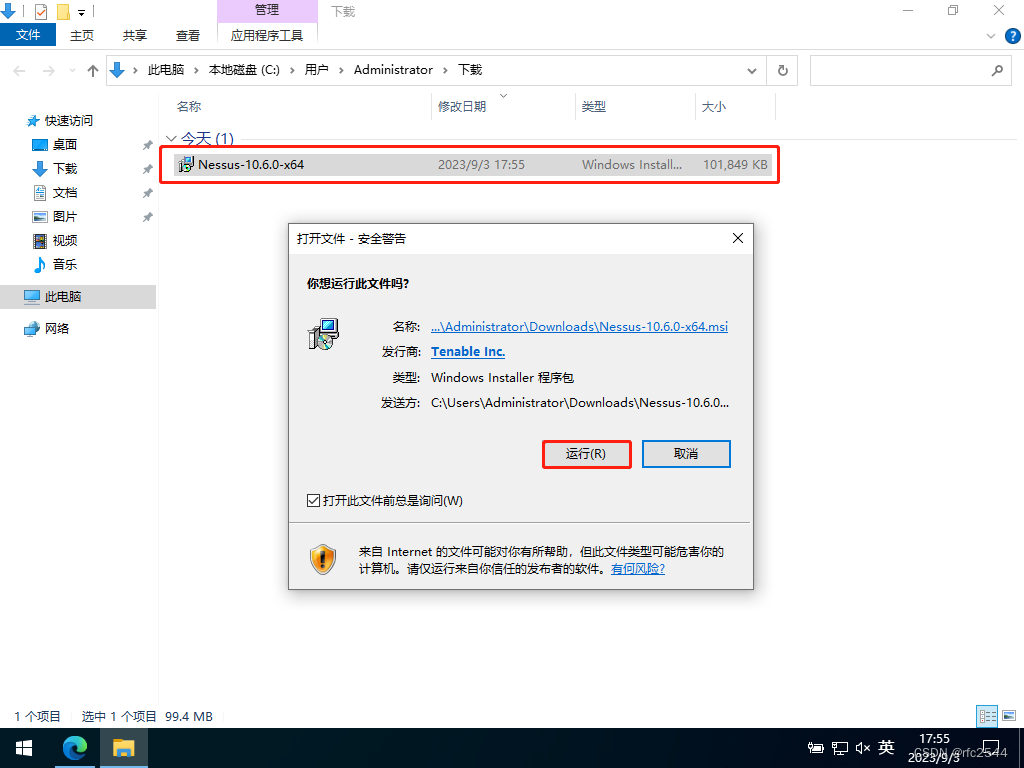Image resolution: width=1024 pixels, height=768 pixels.
Task: Go up one folder level arrow
Action: click(93, 71)
